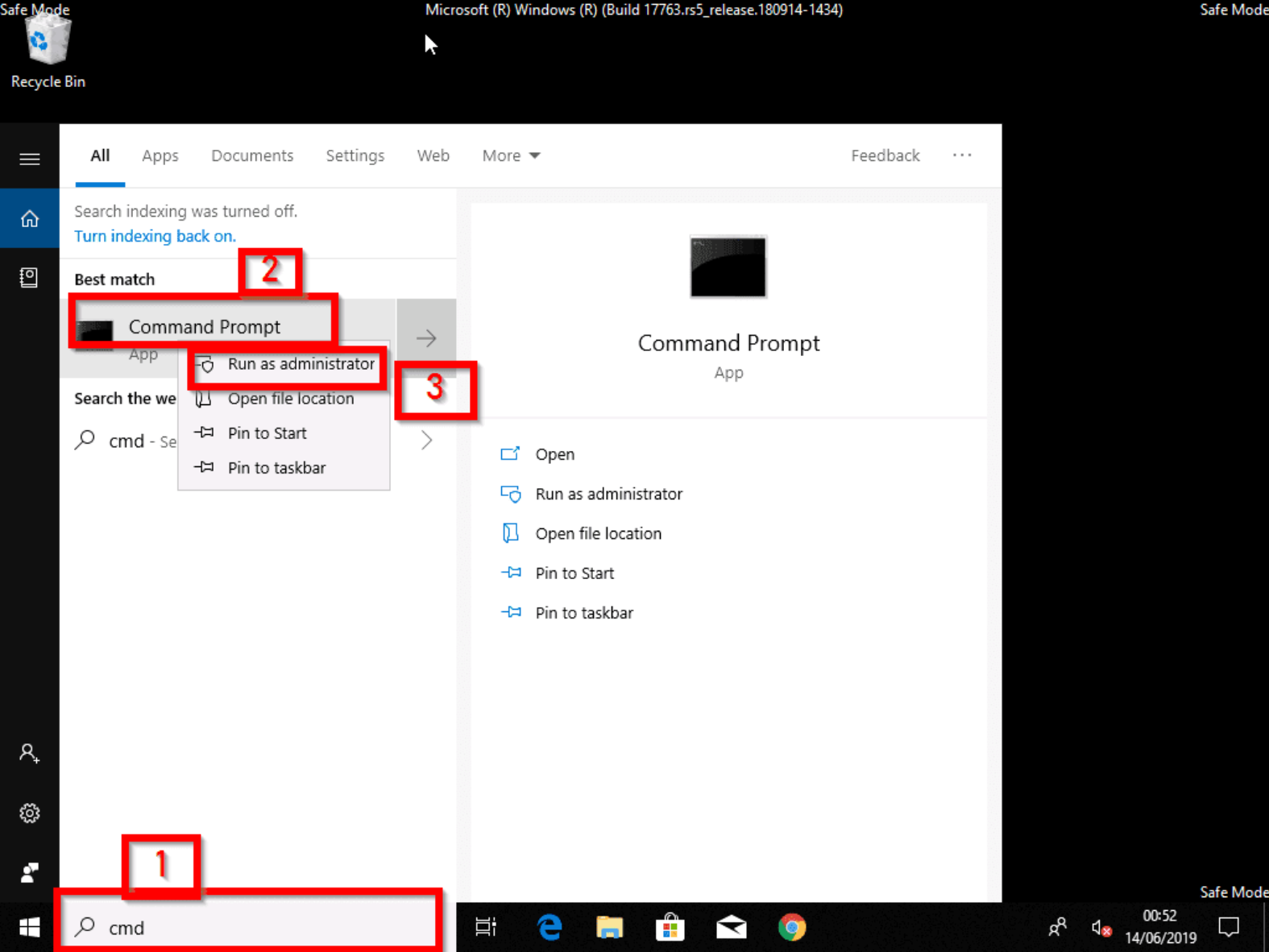Open the Settings gear in search sidebar
Image resolution: width=1269 pixels, height=952 pixels.
click(30, 813)
